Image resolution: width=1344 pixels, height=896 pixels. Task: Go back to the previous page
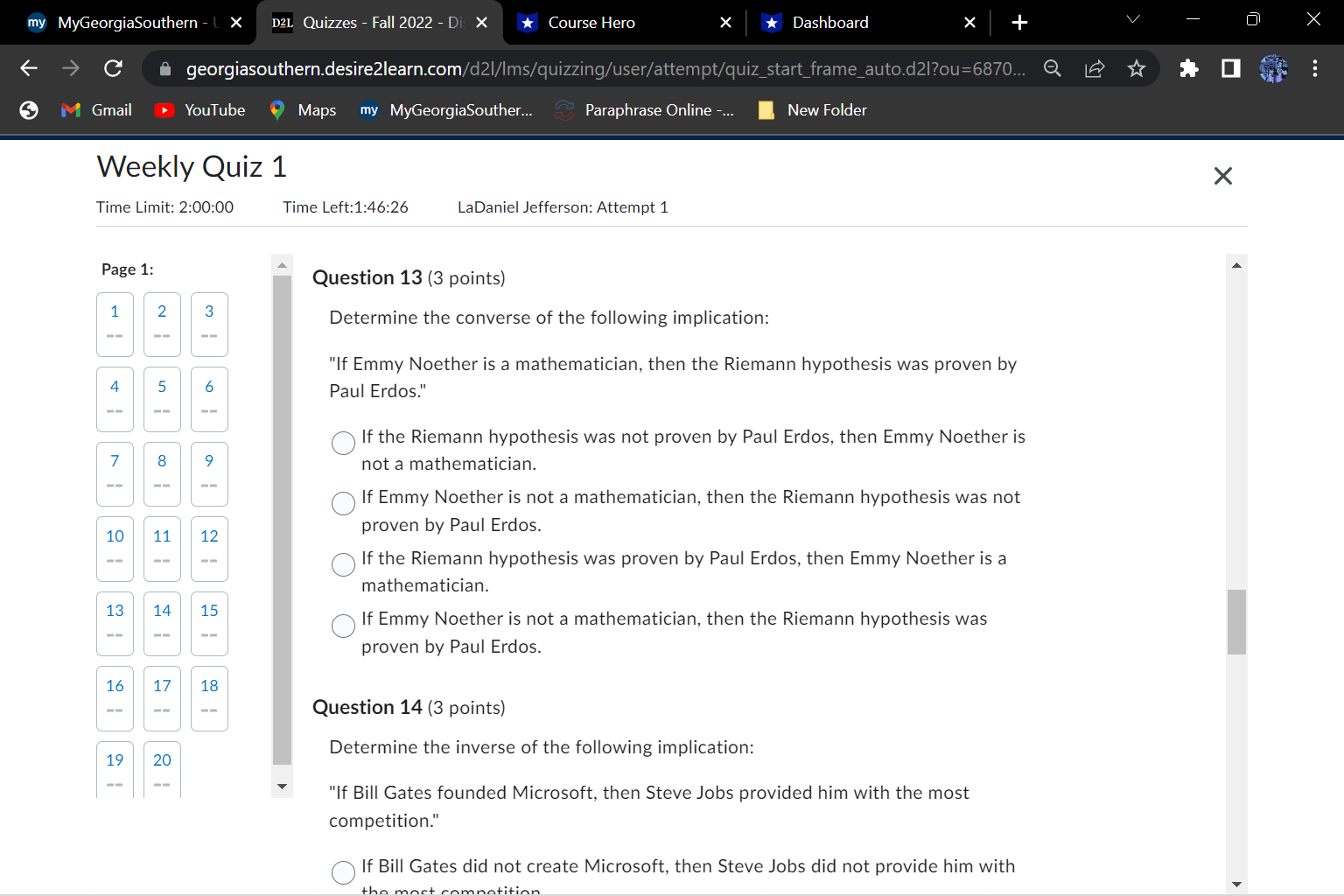[29, 68]
